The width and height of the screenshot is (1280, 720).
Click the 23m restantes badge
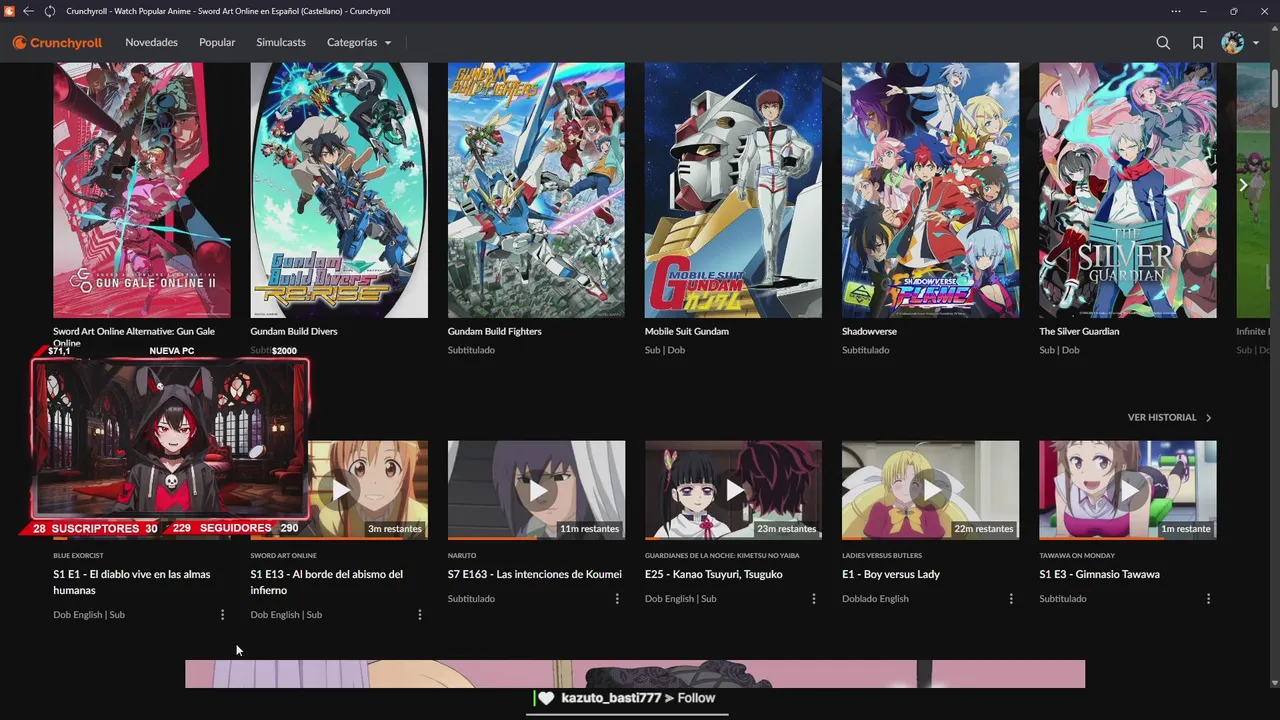click(x=786, y=529)
